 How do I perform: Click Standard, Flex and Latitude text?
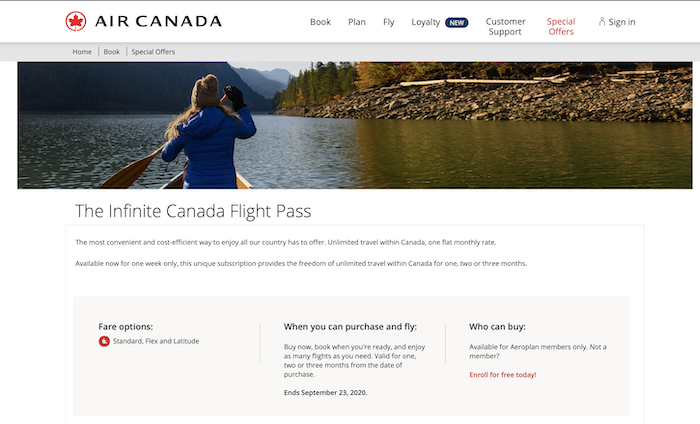coord(156,341)
